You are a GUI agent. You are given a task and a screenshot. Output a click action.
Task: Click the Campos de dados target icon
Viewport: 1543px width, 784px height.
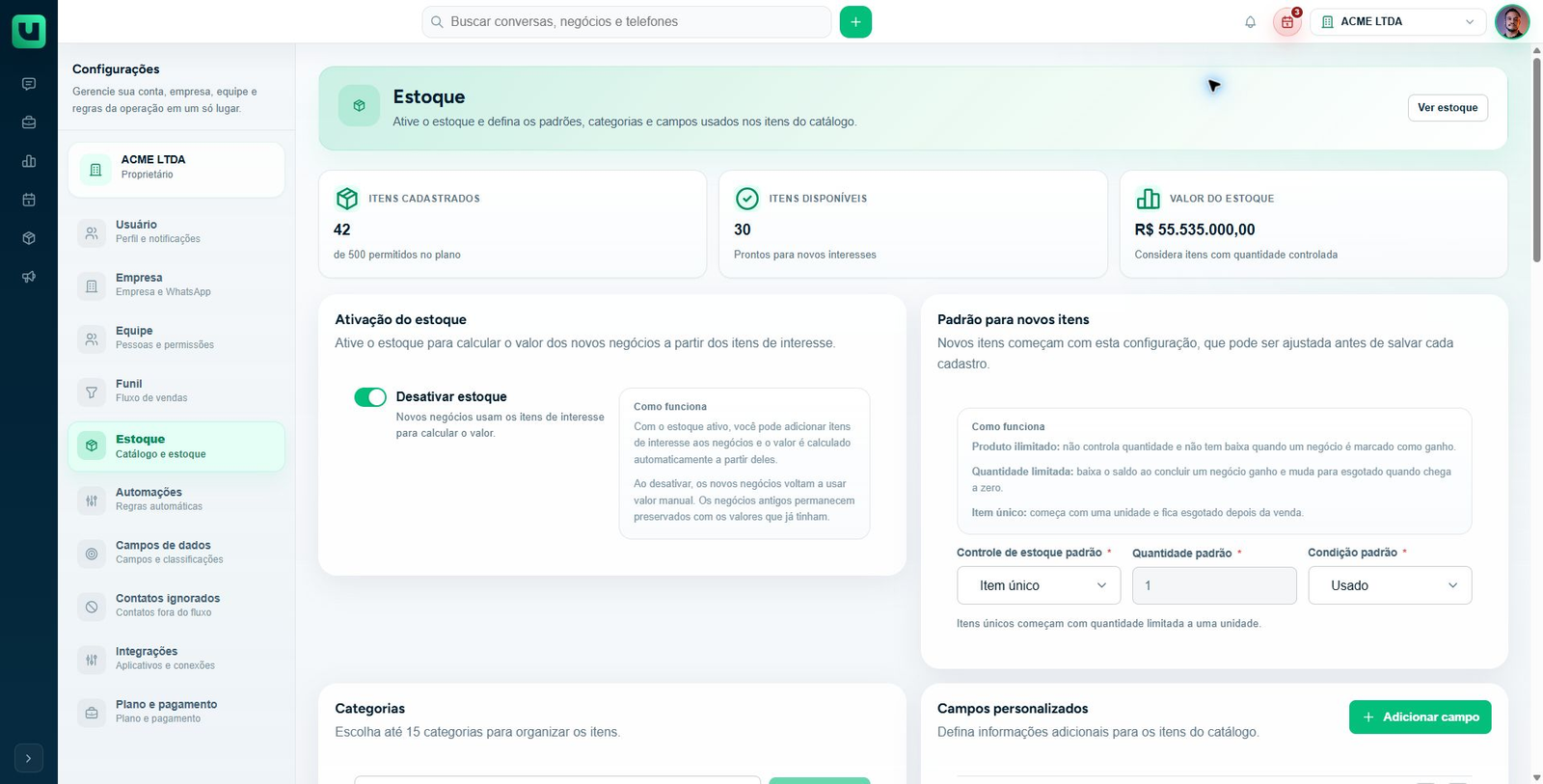click(92, 554)
